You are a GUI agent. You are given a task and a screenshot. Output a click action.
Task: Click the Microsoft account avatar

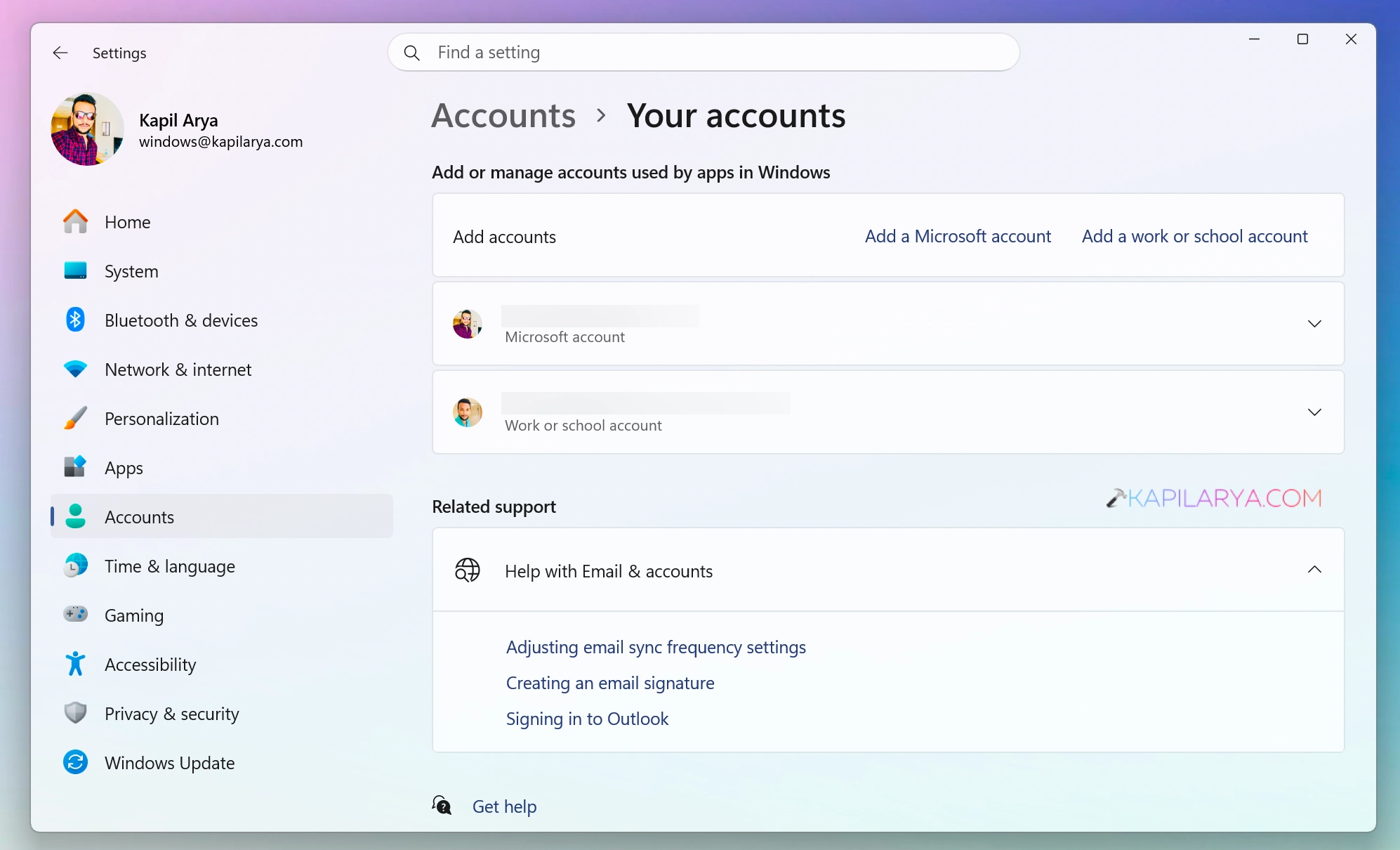468,324
